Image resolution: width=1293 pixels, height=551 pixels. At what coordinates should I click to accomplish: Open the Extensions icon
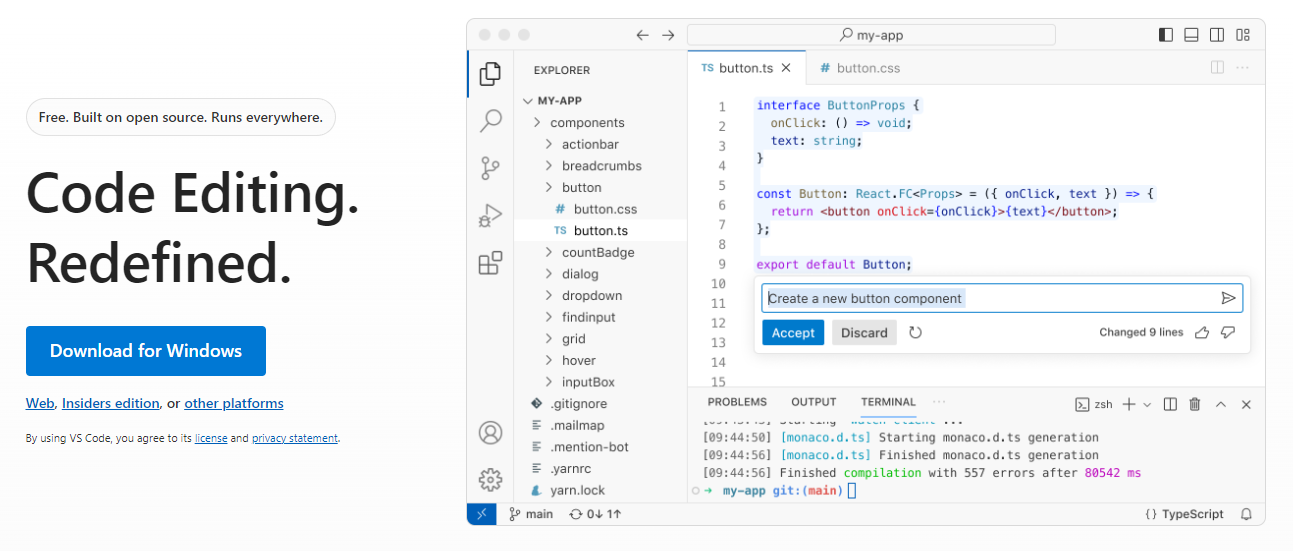[490, 263]
